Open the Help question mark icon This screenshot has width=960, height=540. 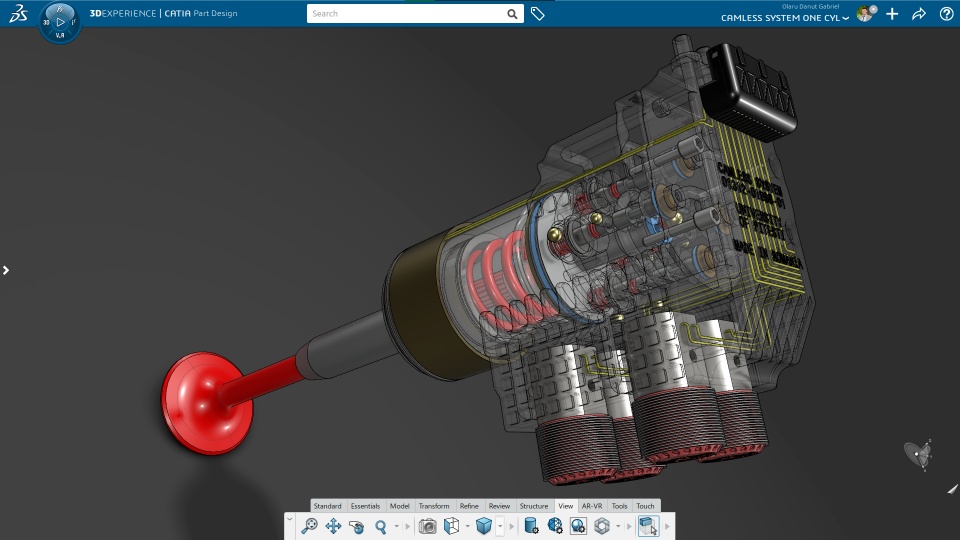tap(946, 14)
